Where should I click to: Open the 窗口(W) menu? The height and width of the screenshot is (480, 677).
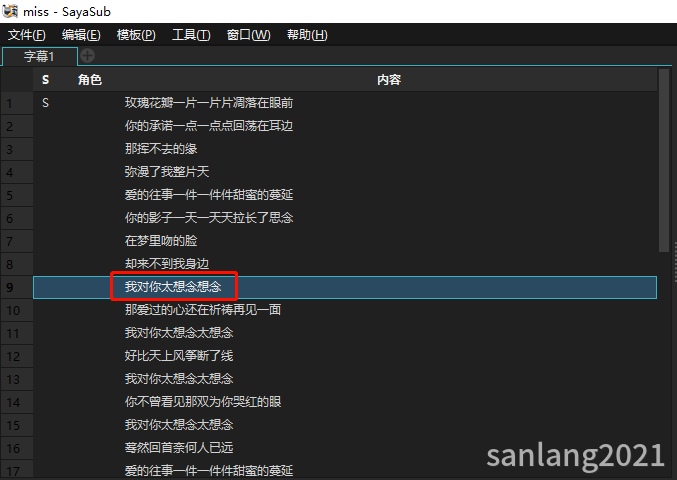(x=248, y=35)
